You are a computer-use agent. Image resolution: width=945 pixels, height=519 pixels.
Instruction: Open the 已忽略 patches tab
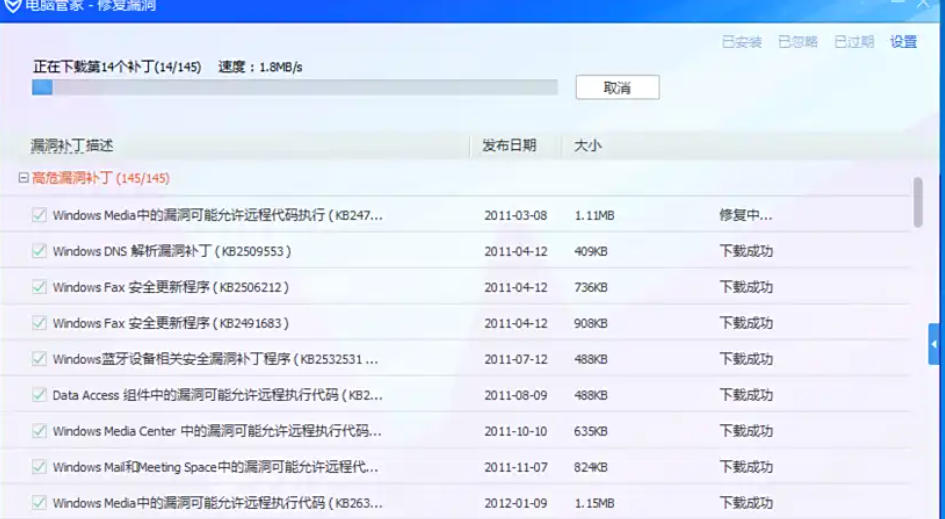pos(797,42)
